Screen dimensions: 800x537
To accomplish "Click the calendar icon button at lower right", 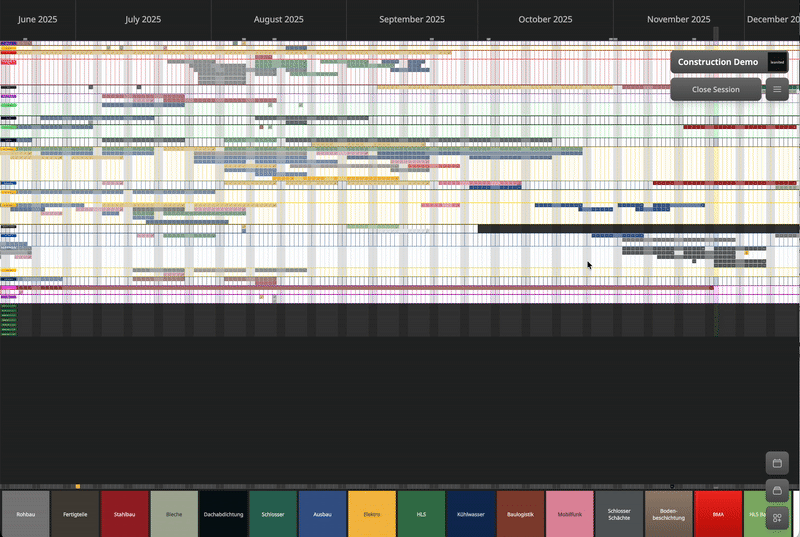I will (777, 463).
